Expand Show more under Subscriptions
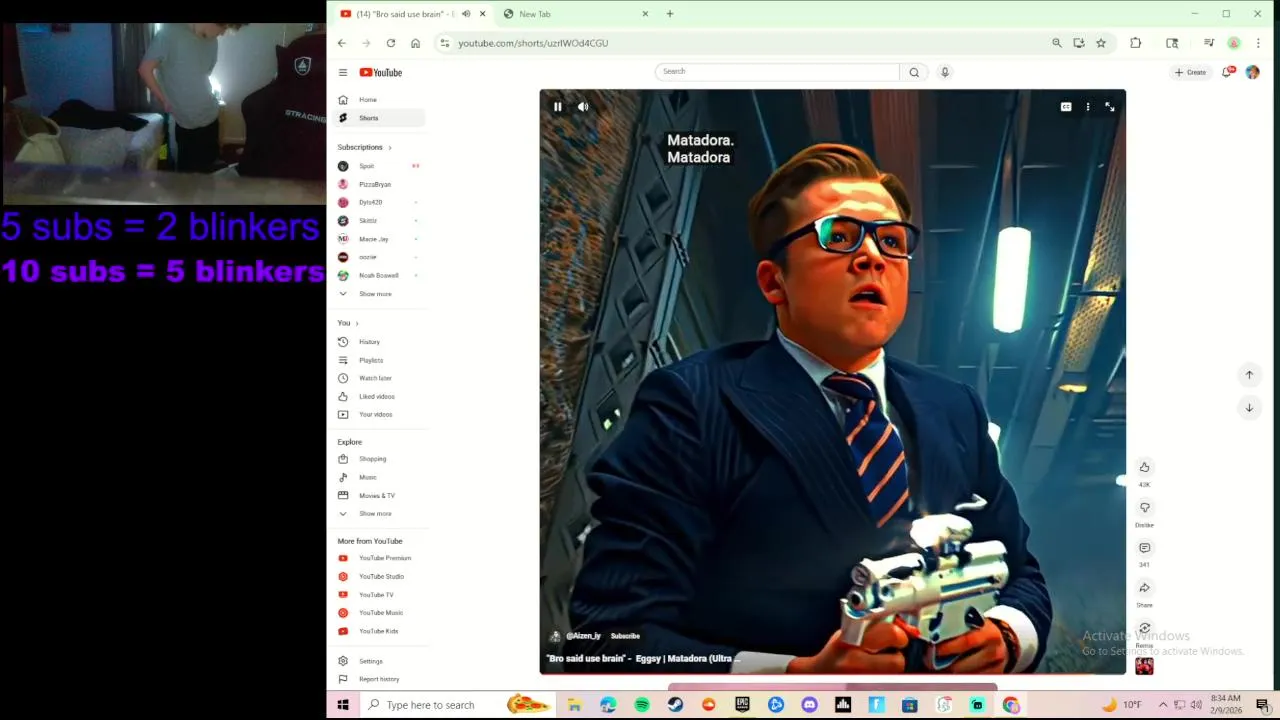The height and width of the screenshot is (720, 1280). [x=380, y=294]
